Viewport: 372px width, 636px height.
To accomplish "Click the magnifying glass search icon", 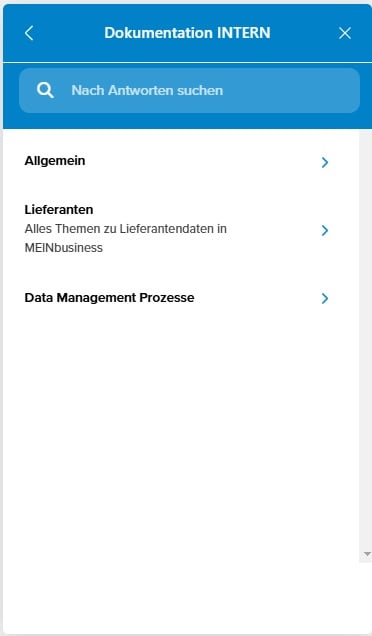I will tap(45, 90).
